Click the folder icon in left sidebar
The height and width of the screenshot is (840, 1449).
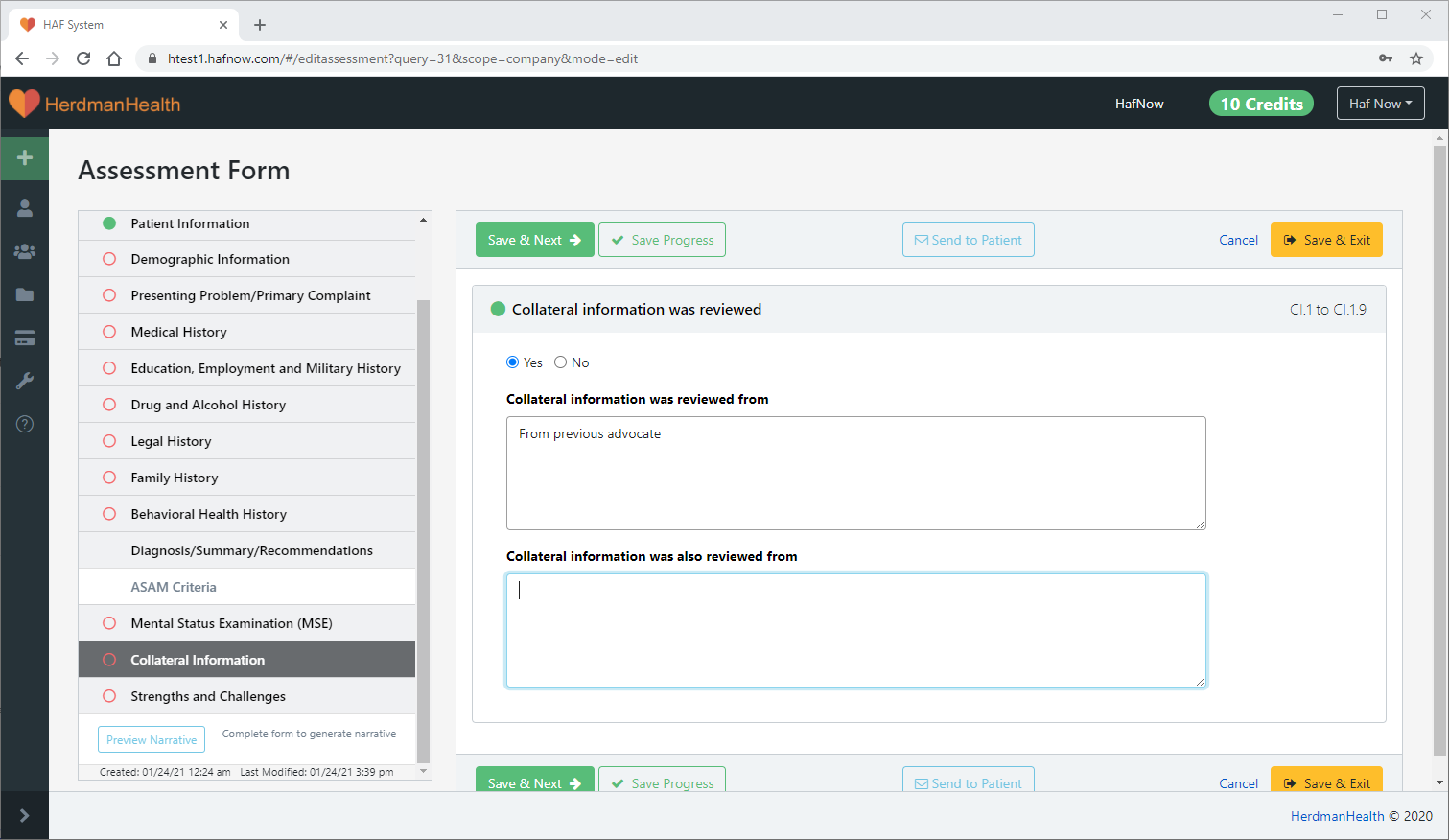(25, 294)
